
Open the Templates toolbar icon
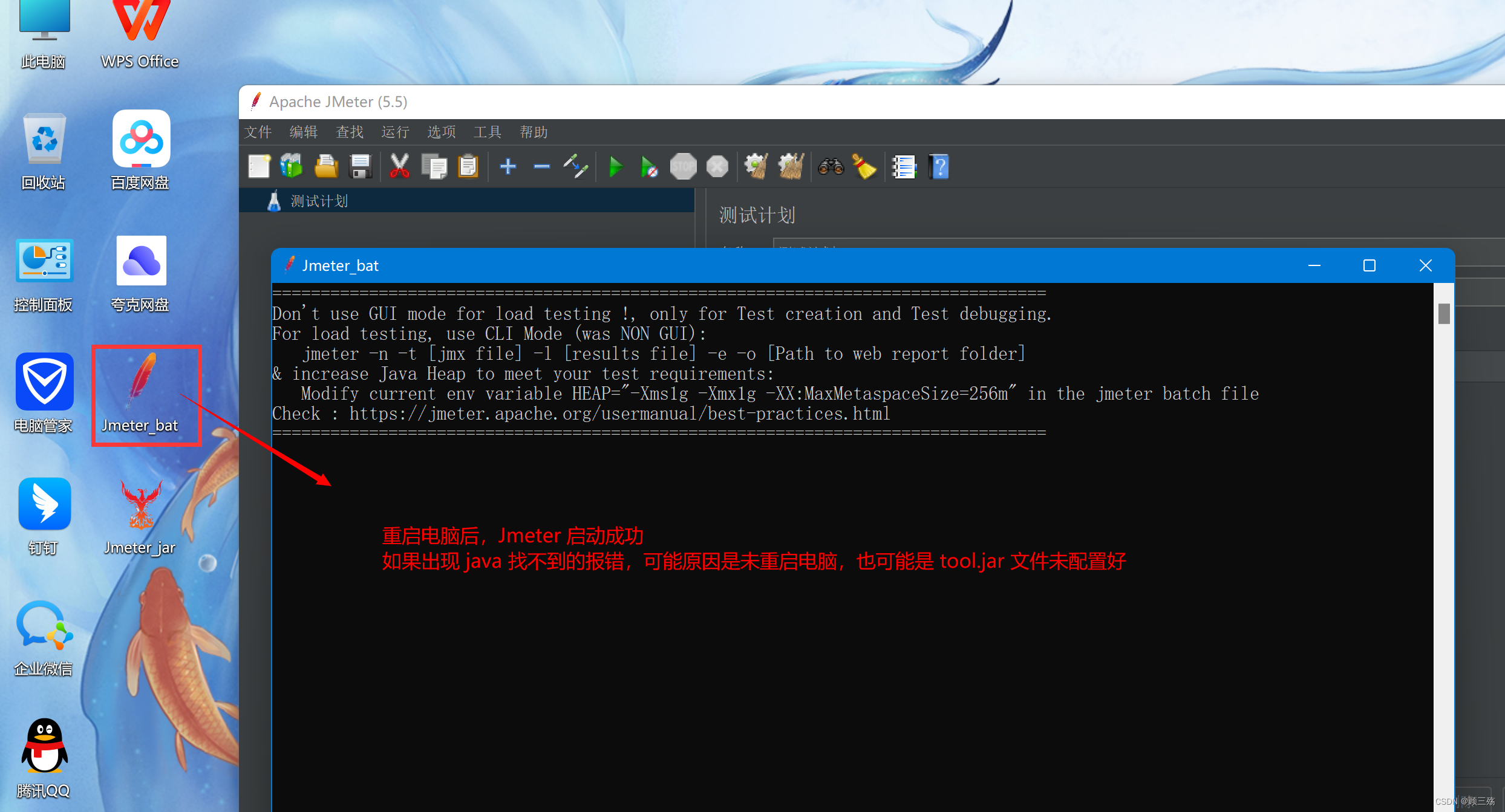pyautogui.click(x=292, y=166)
